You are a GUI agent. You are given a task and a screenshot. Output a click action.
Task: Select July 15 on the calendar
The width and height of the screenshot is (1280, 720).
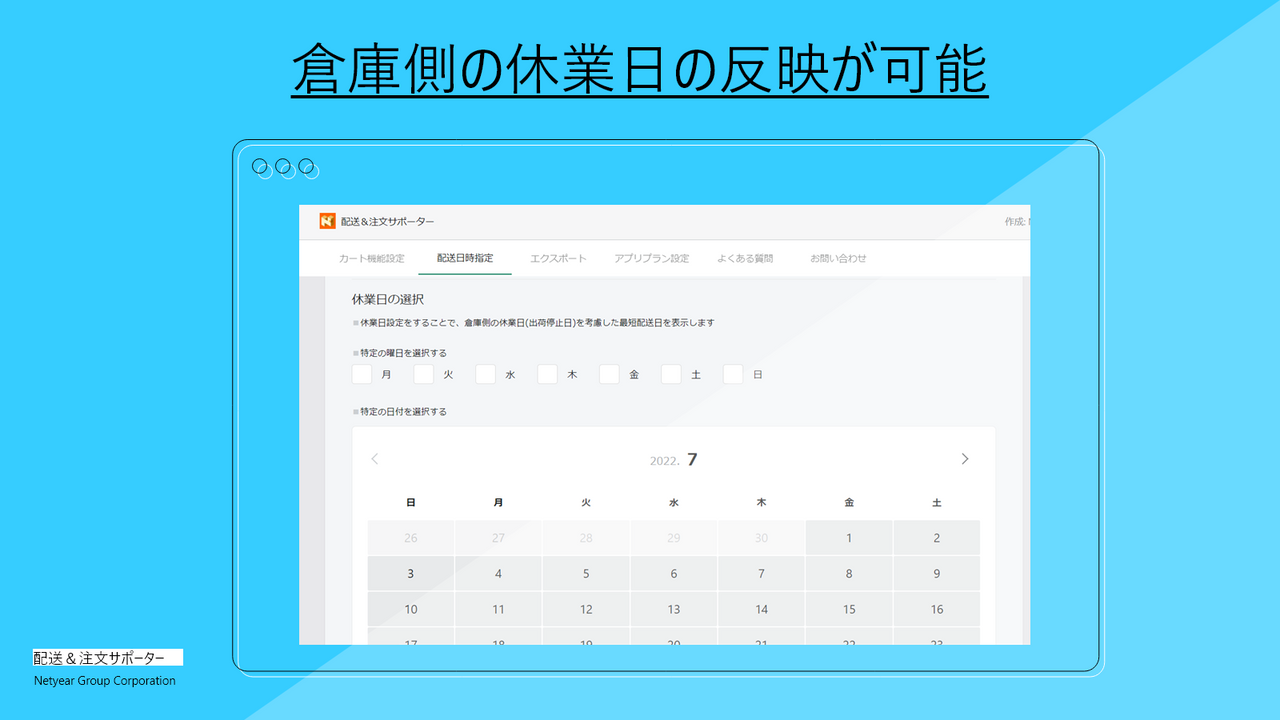pyautogui.click(x=848, y=609)
